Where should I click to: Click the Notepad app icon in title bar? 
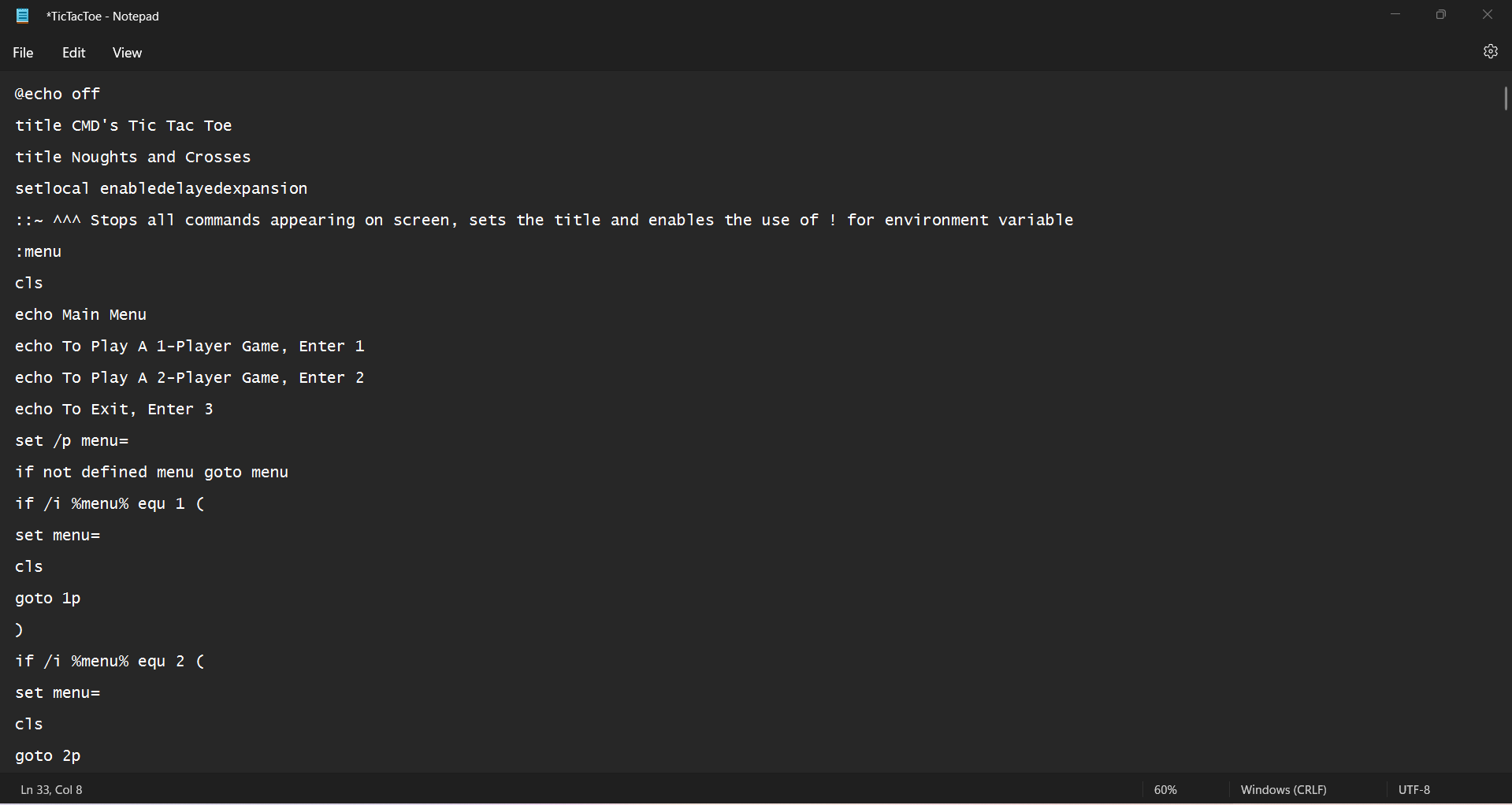pyautogui.click(x=23, y=16)
